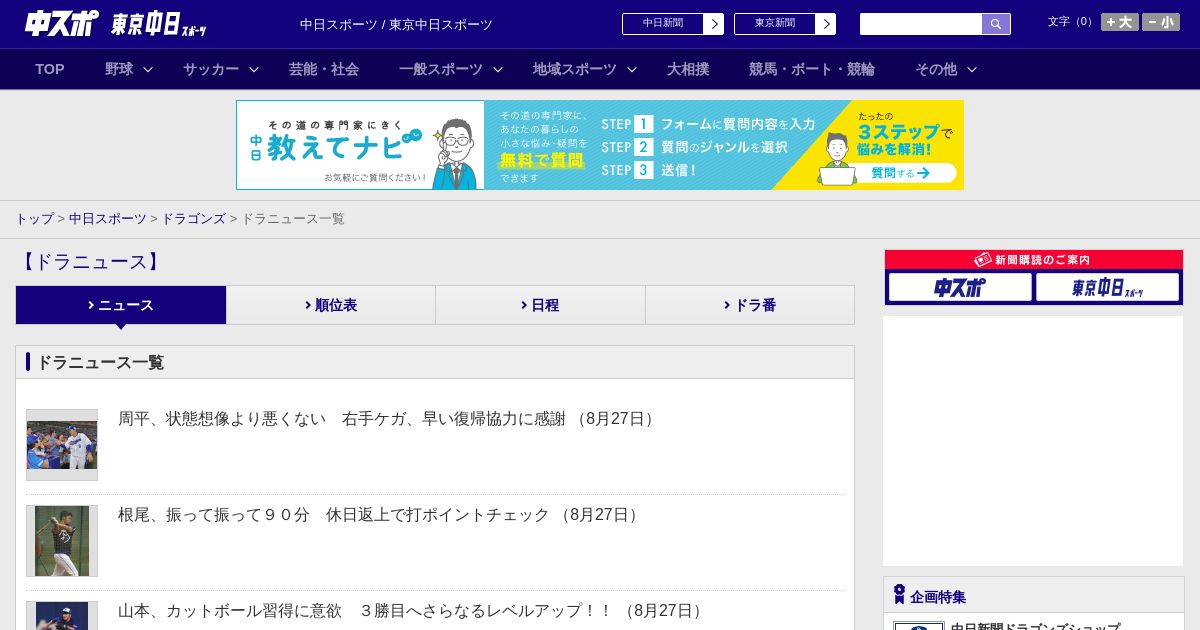Go to トップ breadcrumb link

(35, 219)
